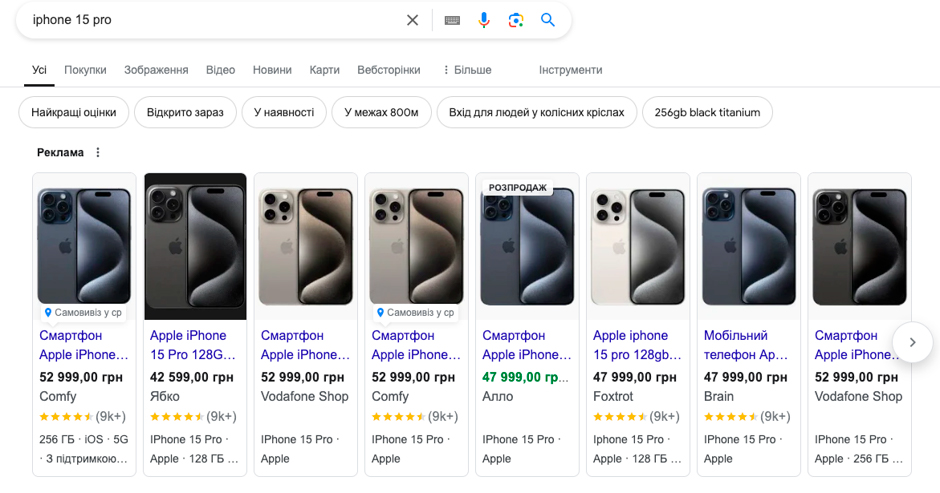Search by image with the Lens icon
Image resolution: width=940 pixels, height=493 pixels.
pos(516,20)
